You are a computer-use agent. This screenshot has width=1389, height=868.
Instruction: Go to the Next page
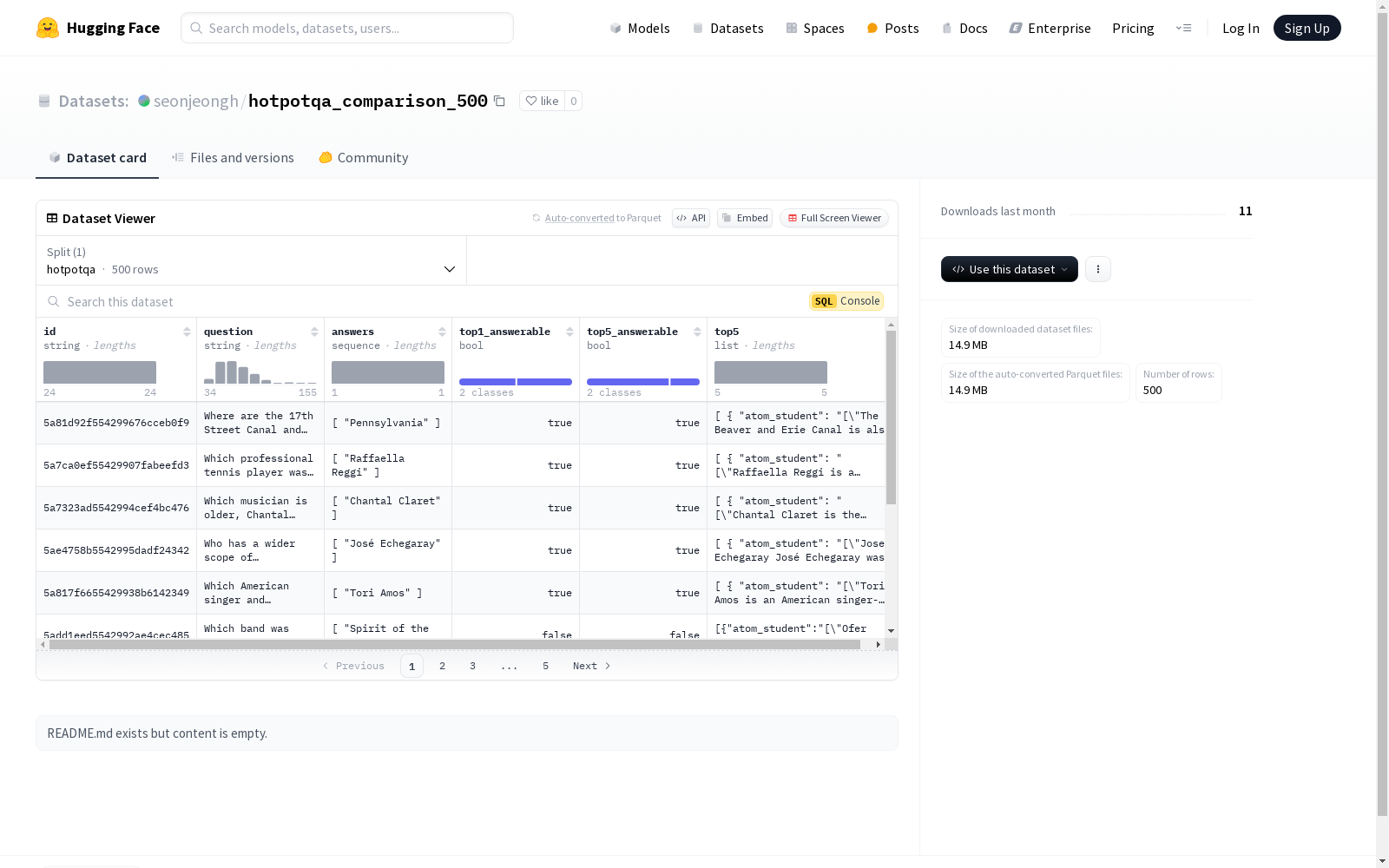click(x=591, y=666)
